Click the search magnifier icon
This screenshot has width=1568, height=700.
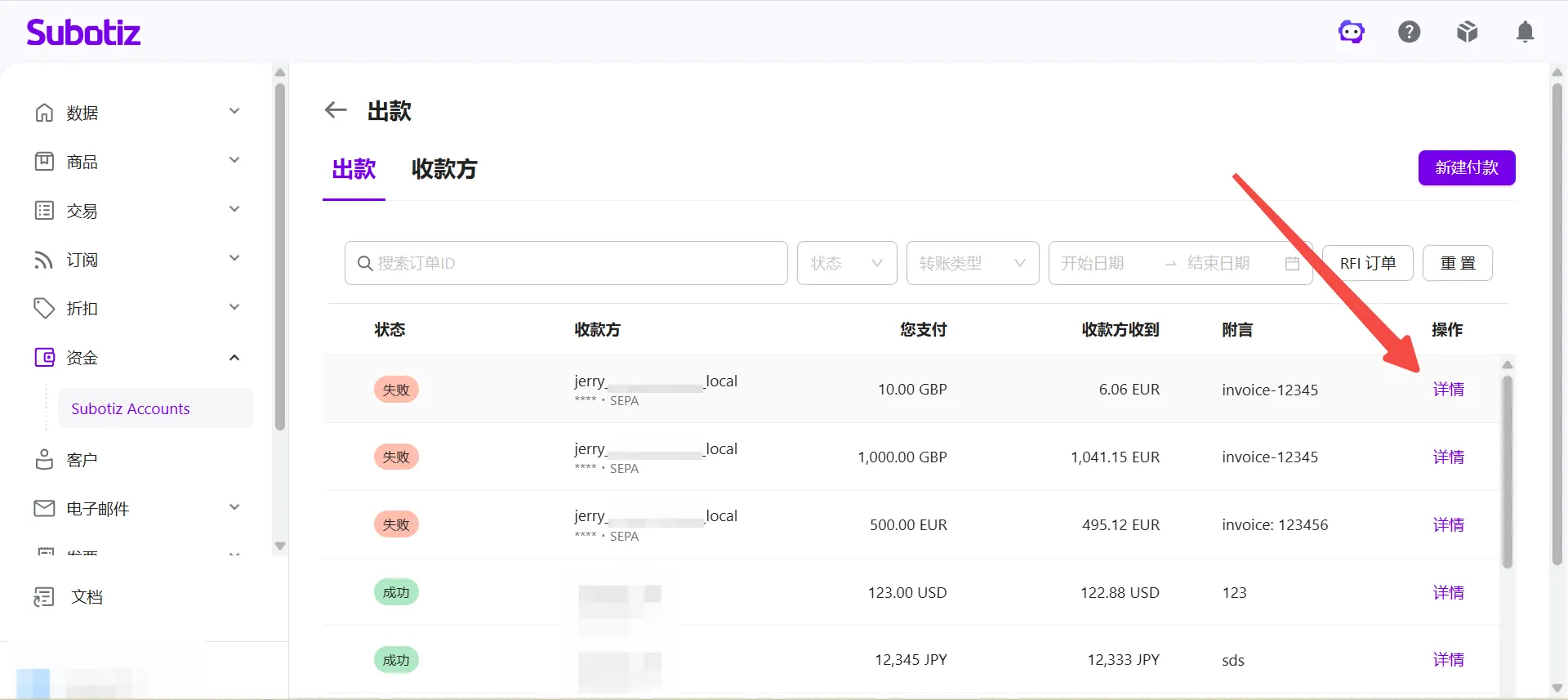click(x=365, y=263)
